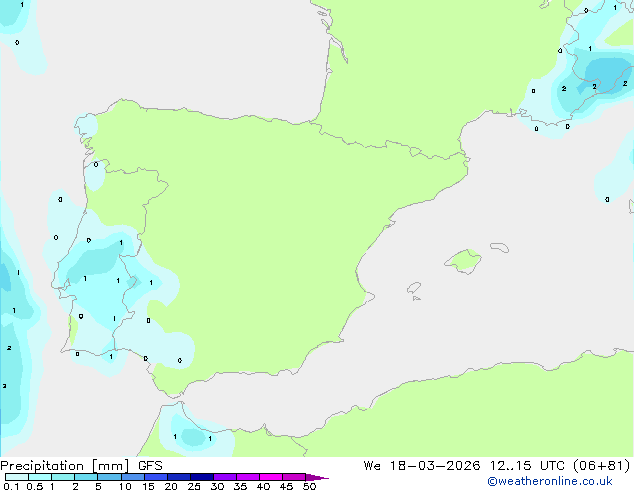Click the legend value label '30'

point(218,486)
